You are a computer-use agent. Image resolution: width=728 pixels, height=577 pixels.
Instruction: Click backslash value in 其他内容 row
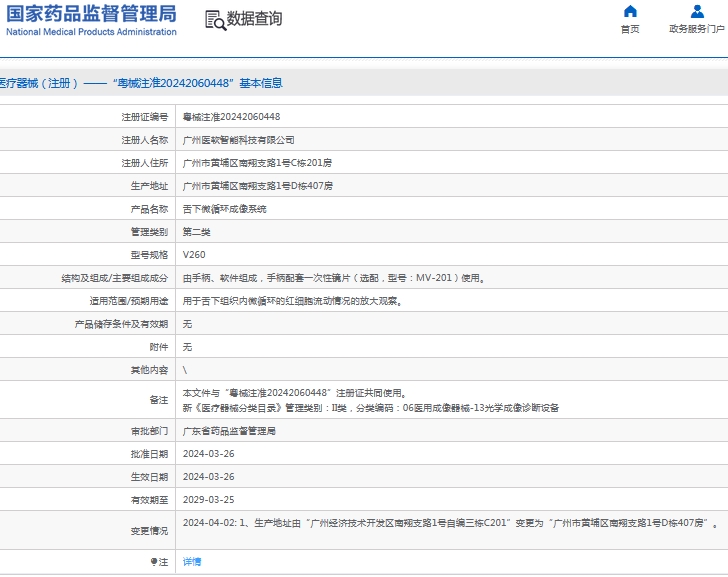click(185, 370)
